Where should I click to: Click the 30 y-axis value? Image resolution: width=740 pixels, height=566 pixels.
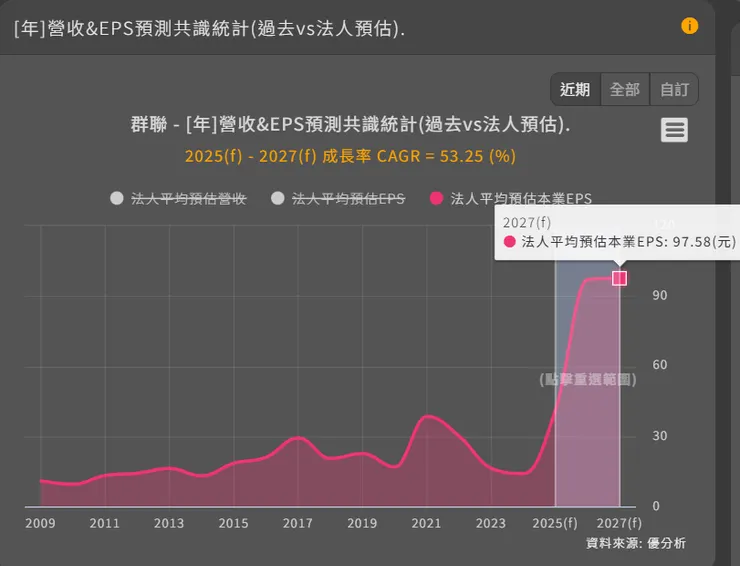click(x=660, y=436)
